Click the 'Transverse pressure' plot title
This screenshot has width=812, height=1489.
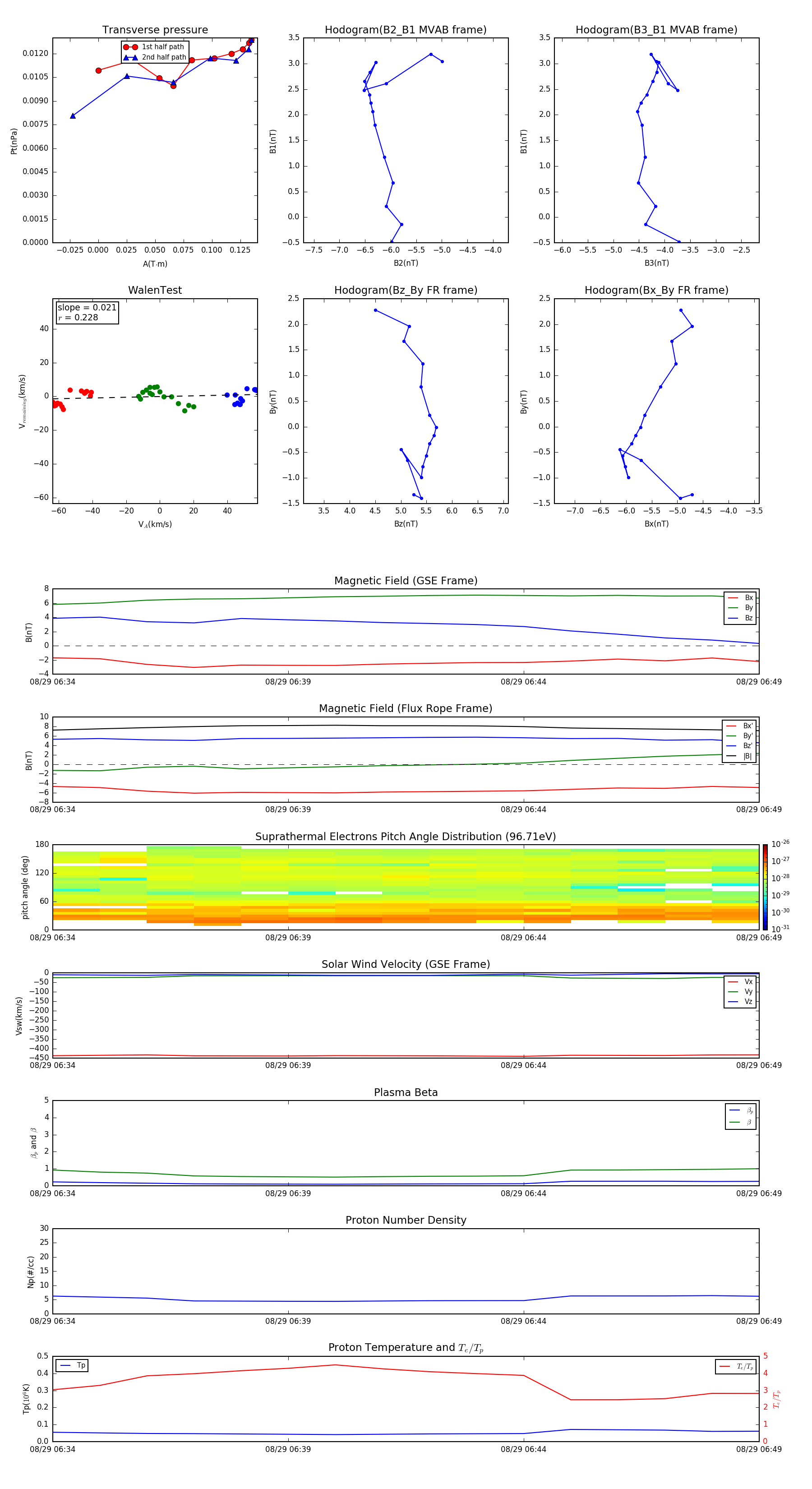155,30
